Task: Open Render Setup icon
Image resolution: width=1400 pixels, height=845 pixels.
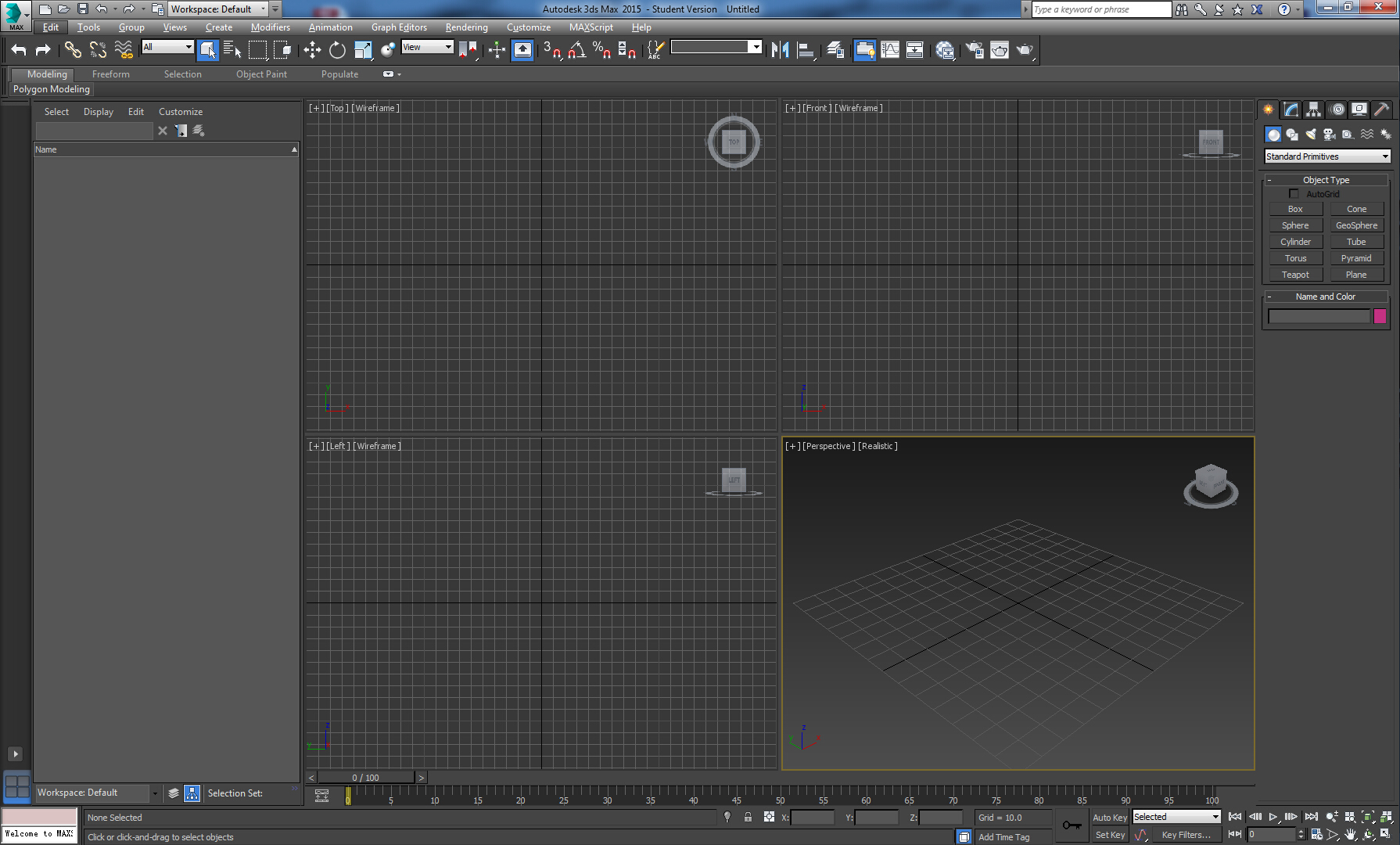Action: (975, 50)
